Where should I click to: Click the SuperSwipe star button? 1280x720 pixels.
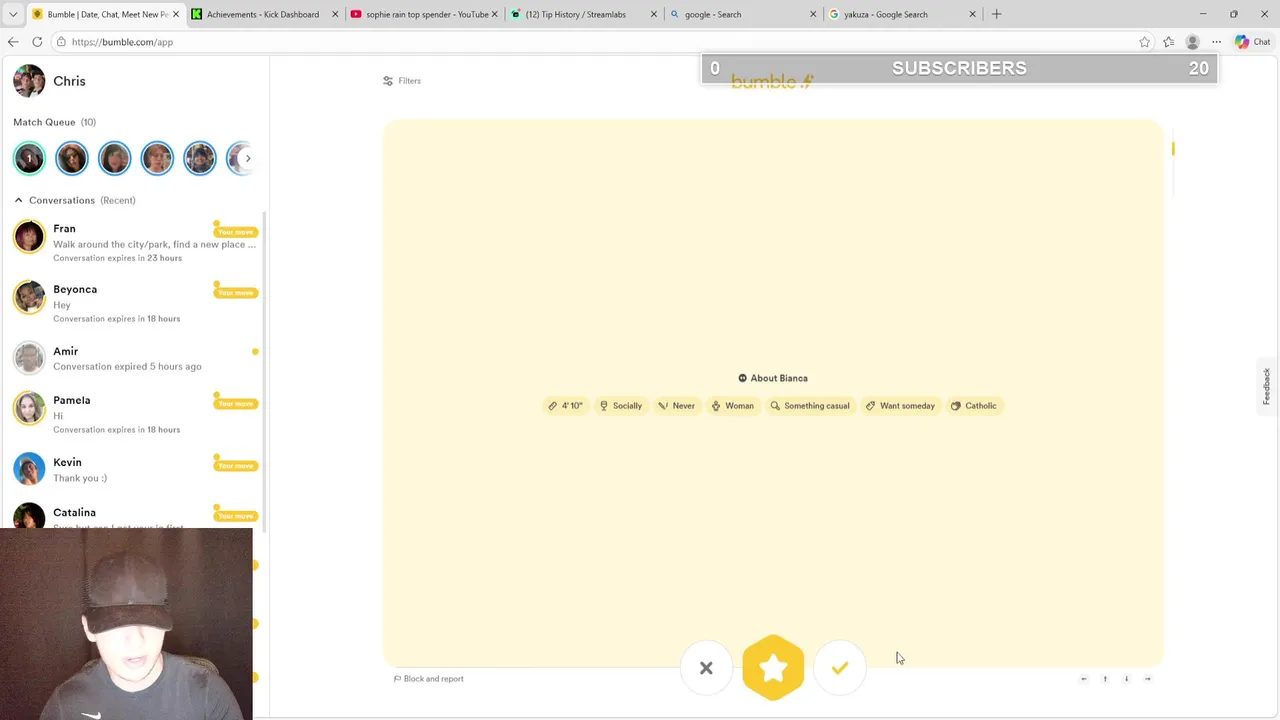coord(773,668)
